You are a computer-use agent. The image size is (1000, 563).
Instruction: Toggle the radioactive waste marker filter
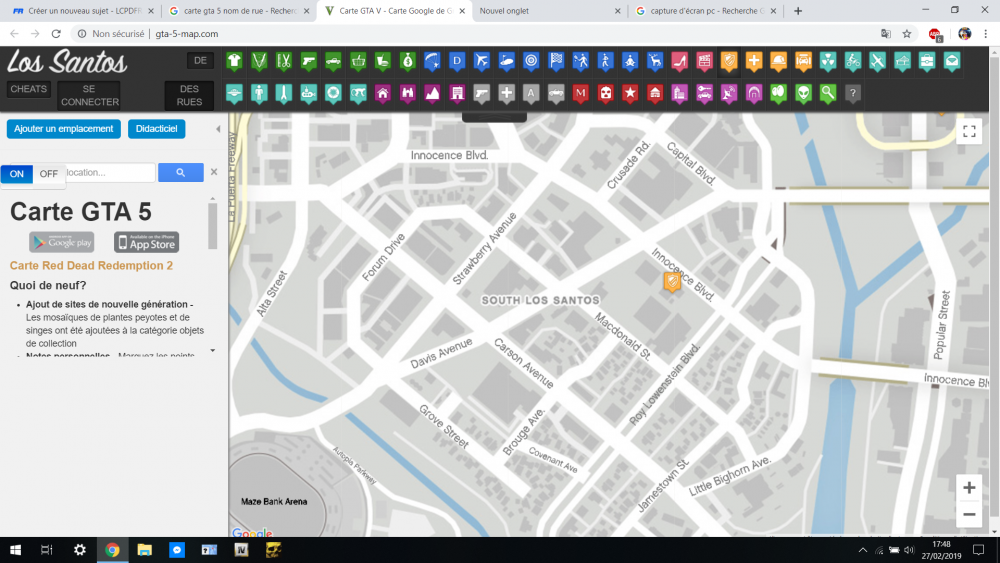click(828, 62)
